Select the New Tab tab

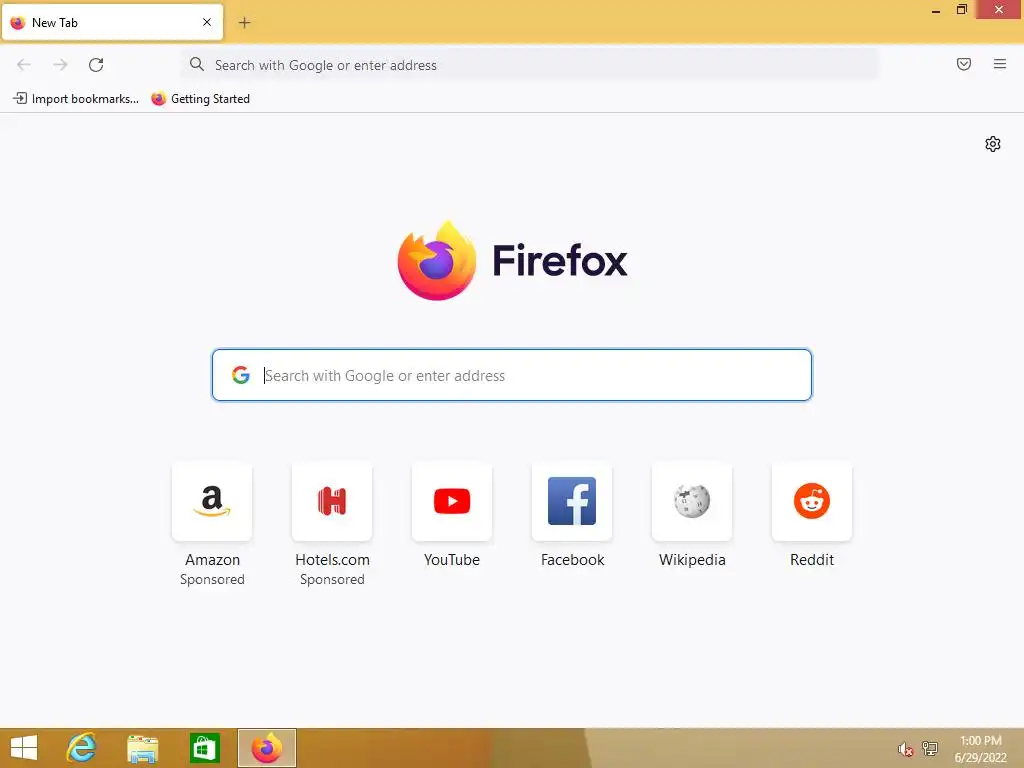pos(112,22)
